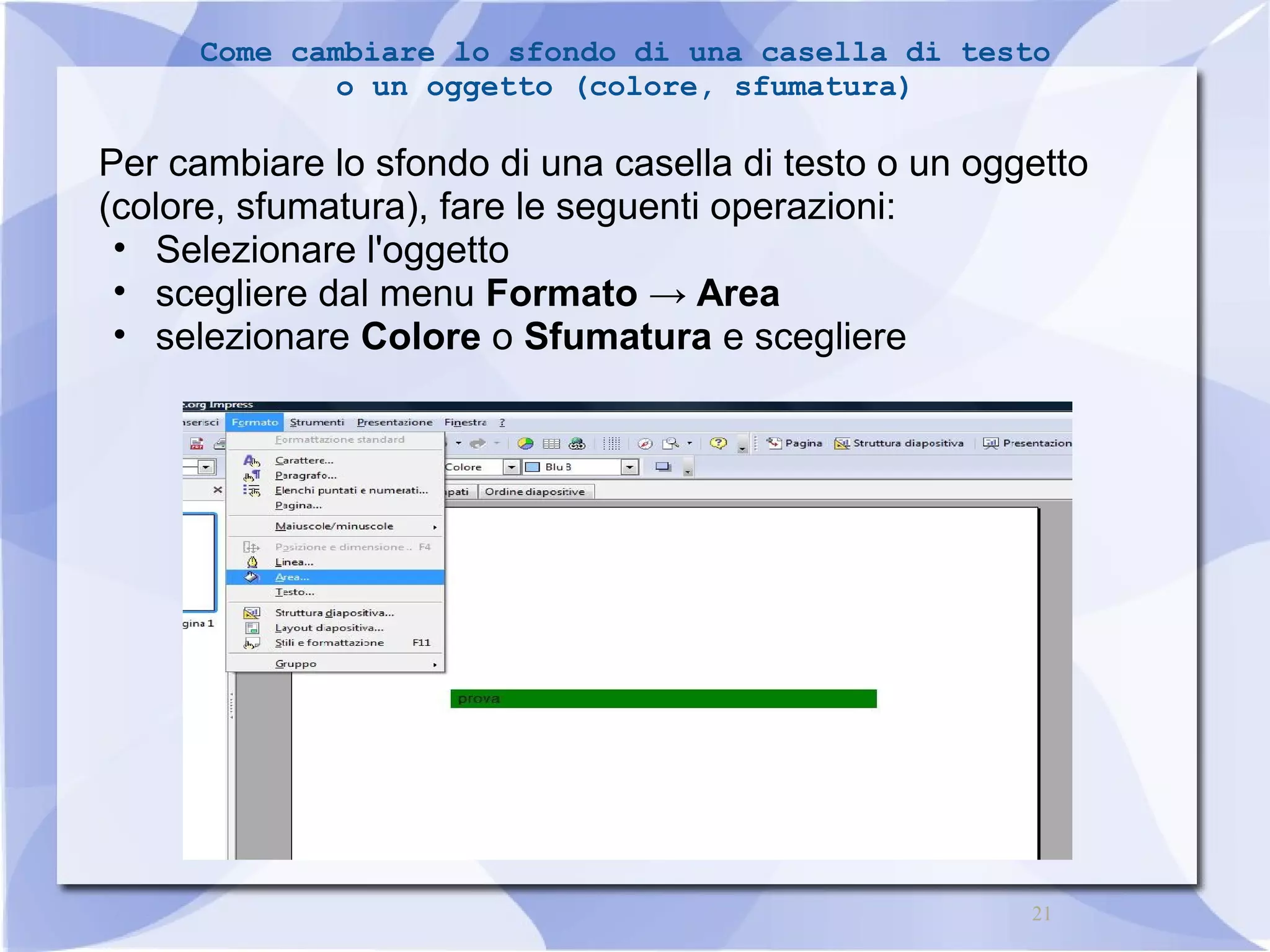
Task: Open the Formato menu
Action: pos(255,422)
